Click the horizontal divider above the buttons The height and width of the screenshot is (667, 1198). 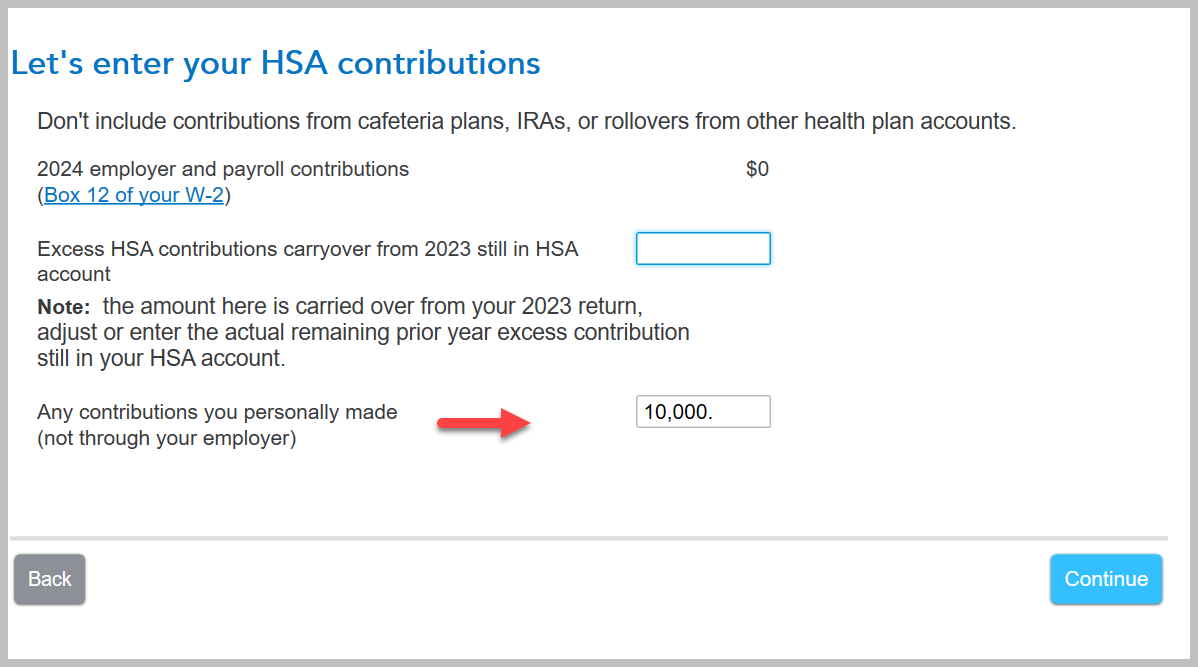point(588,538)
